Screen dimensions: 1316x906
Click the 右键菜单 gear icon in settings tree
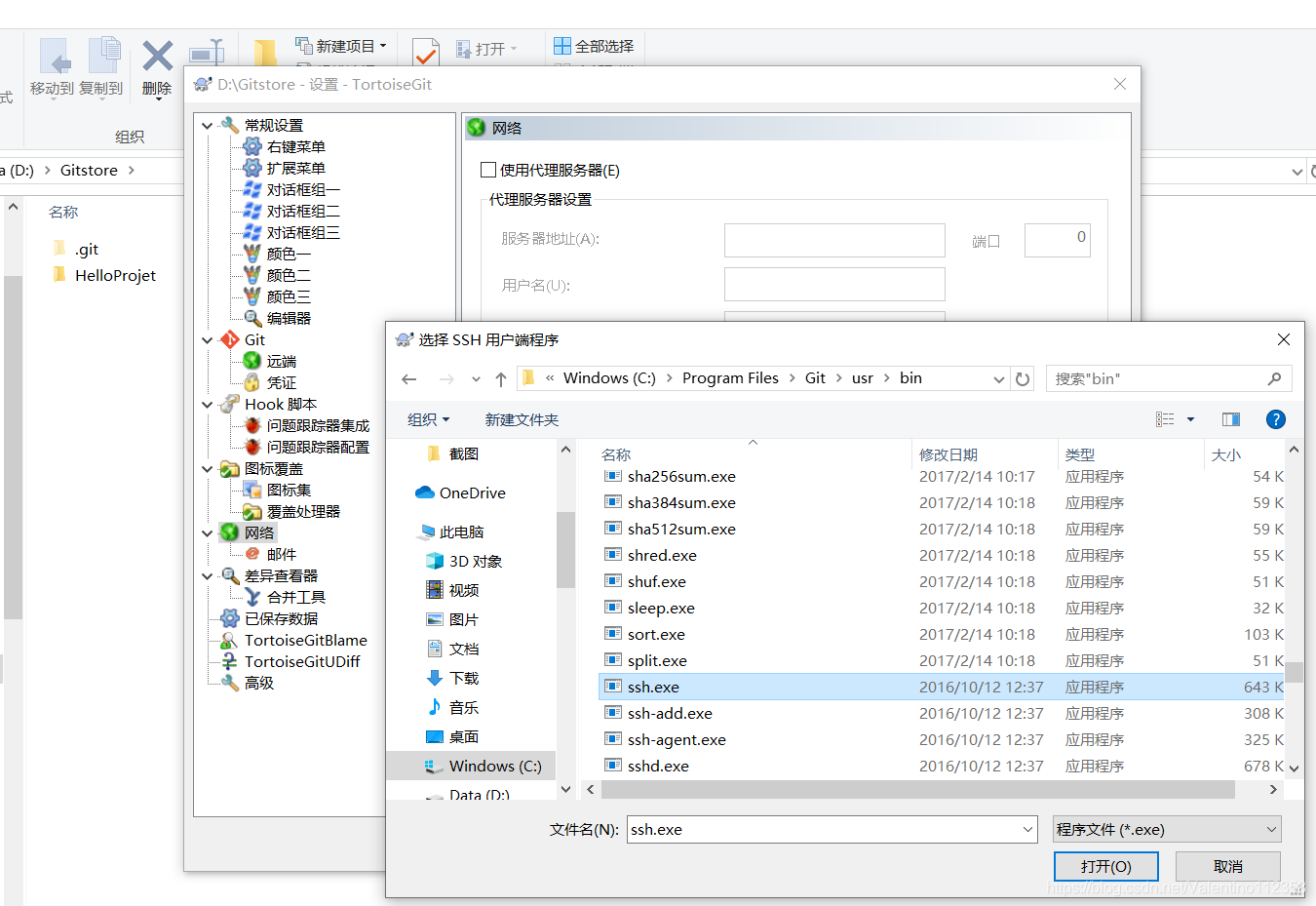coord(252,146)
